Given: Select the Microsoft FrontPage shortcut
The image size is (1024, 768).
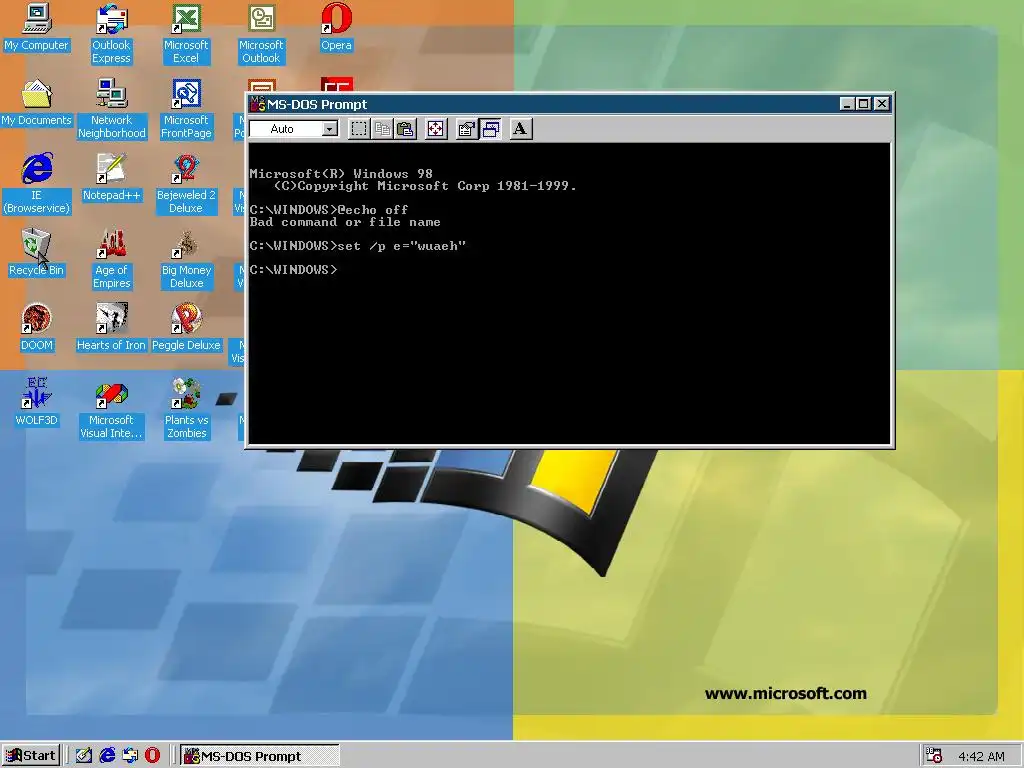Looking at the screenshot, I should (185, 109).
